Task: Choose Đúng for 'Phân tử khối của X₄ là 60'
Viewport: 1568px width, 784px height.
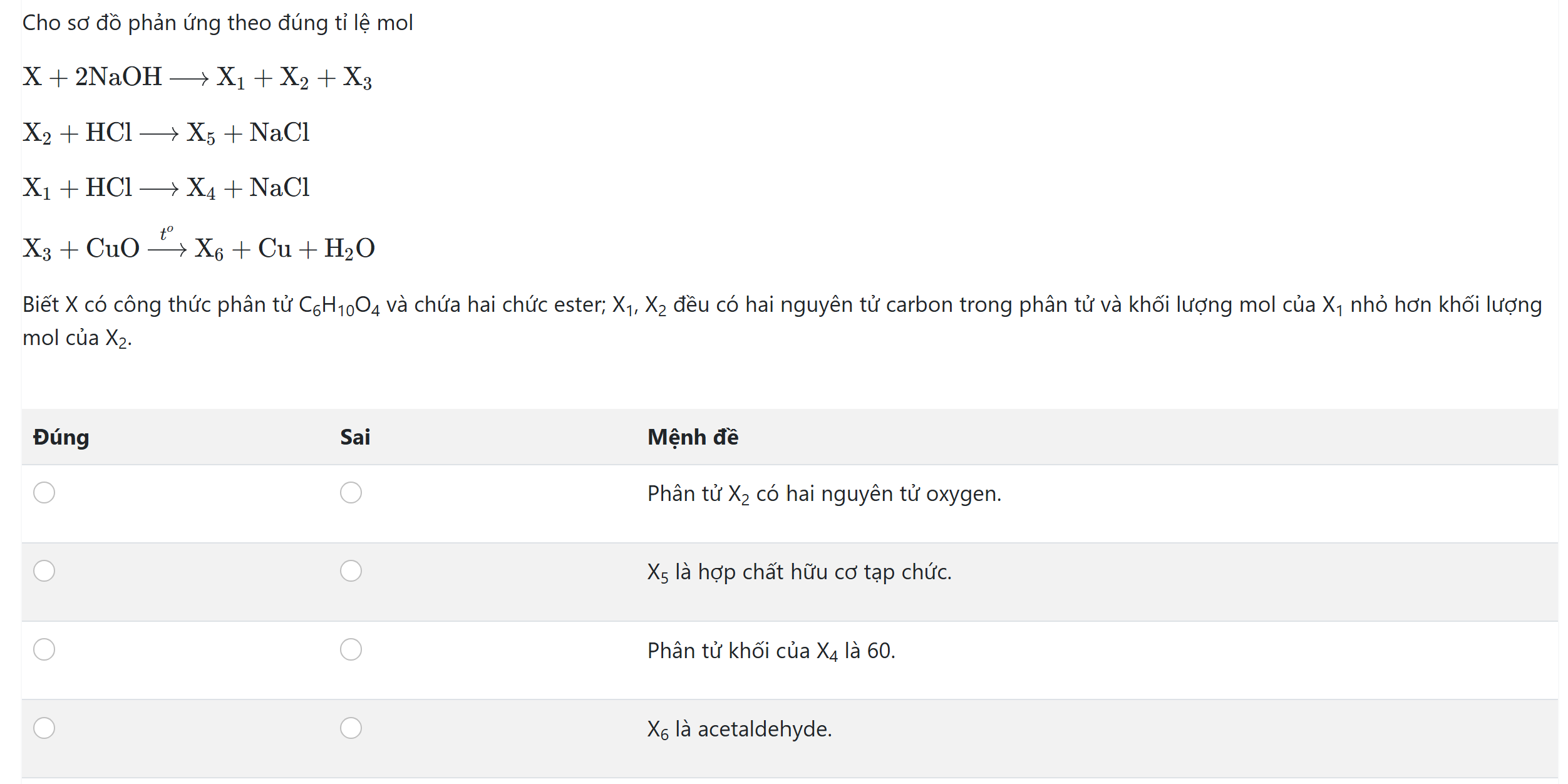Action: (44, 649)
